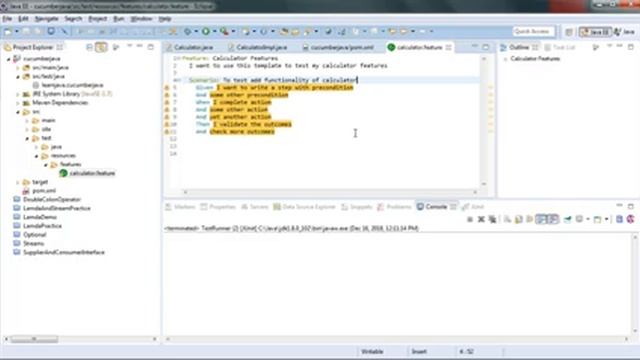640x360 pixels.
Task: Switch to the Java EE perspective
Action: pyautogui.click(x=595, y=32)
